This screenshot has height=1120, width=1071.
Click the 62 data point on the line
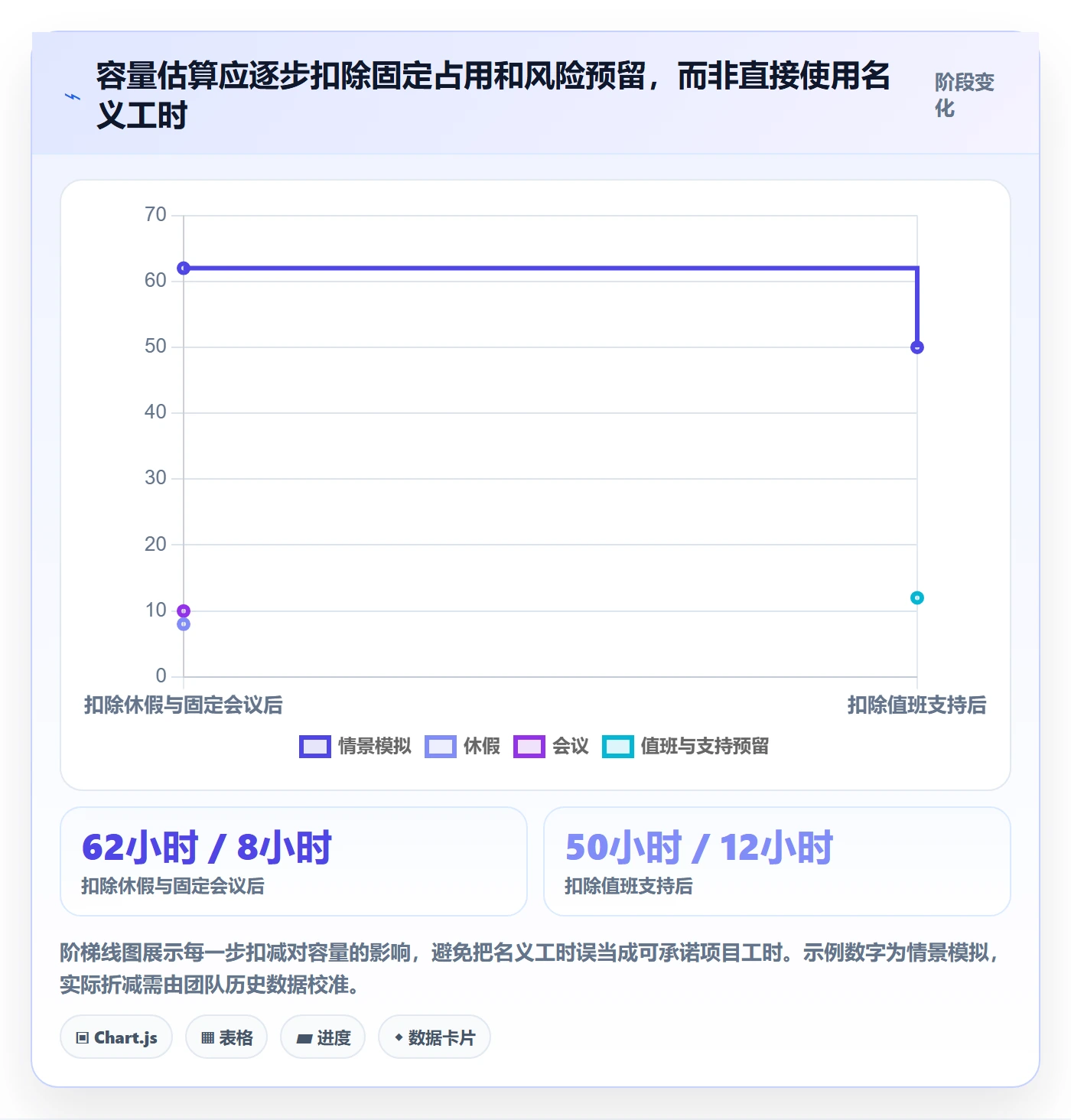point(184,268)
